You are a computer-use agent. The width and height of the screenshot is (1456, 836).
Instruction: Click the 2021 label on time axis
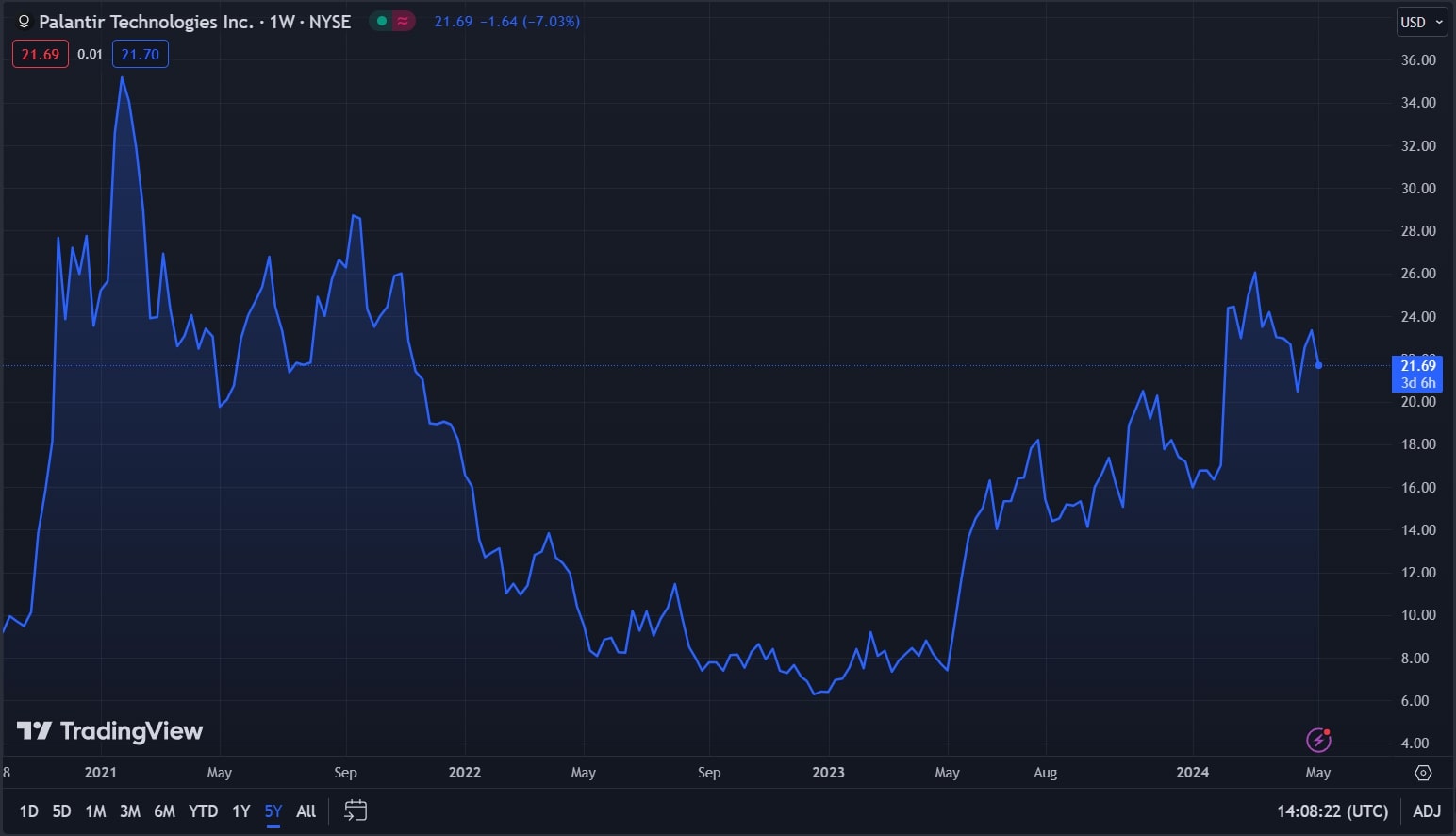pos(101,773)
